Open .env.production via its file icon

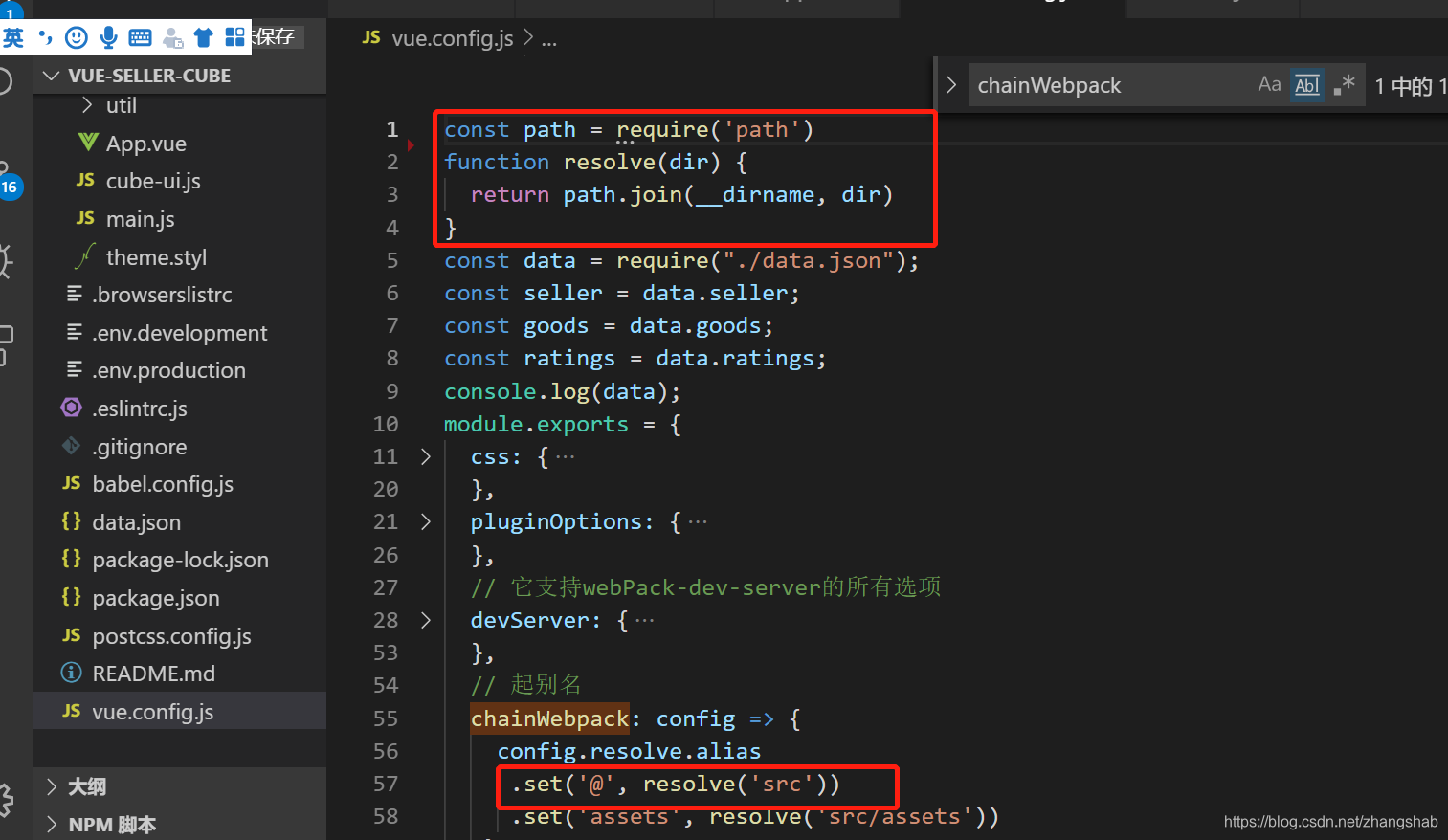pyautogui.click(x=74, y=369)
